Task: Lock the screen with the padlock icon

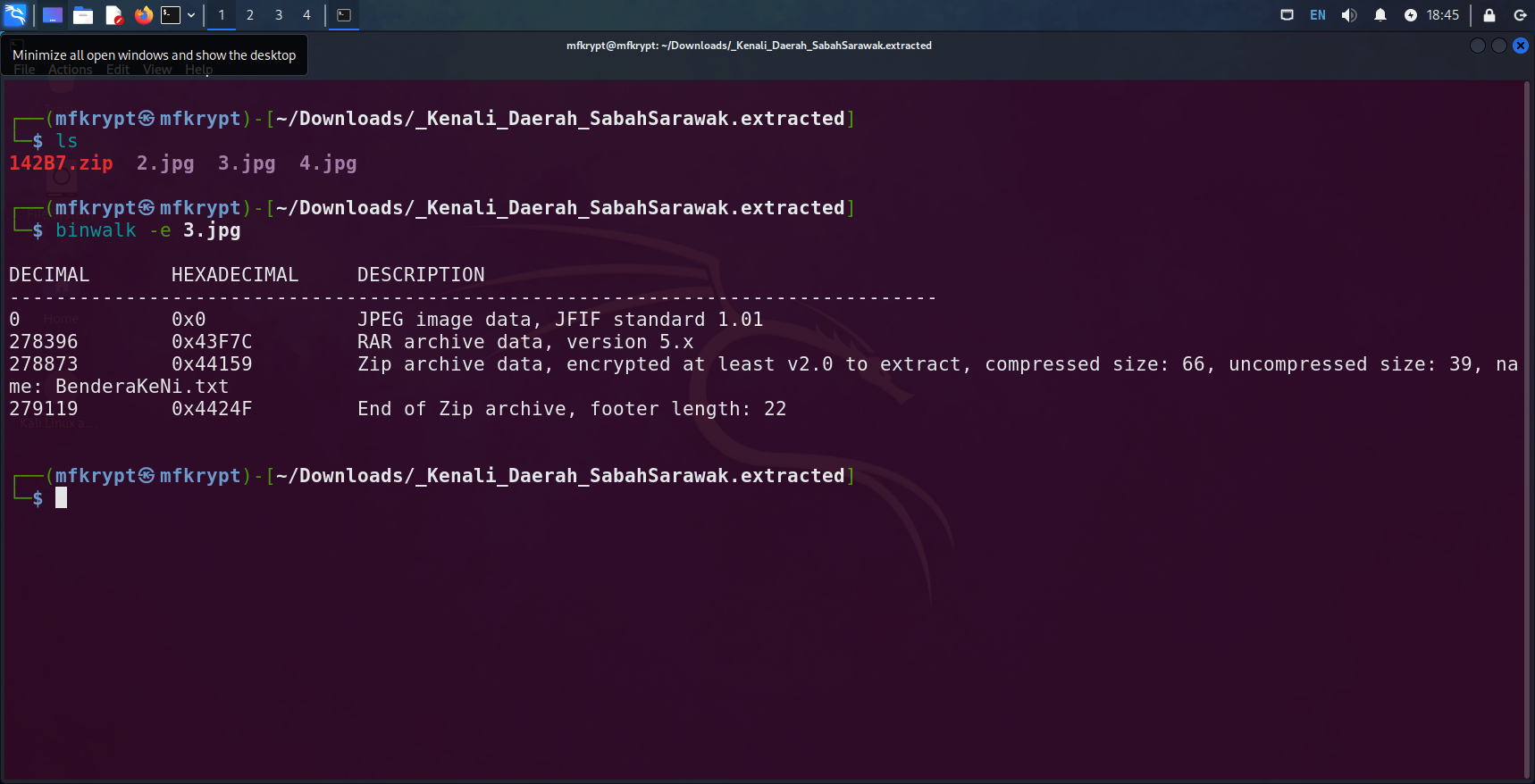Action: [1489, 15]
